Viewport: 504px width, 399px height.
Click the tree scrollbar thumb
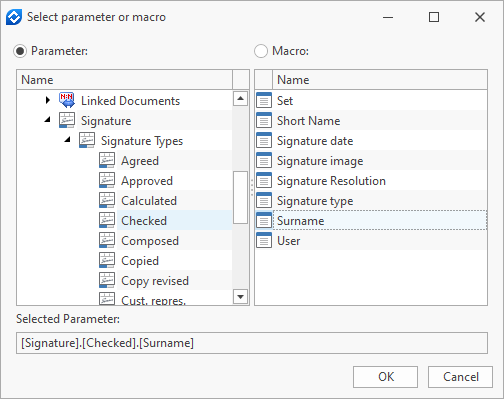click(240, 197)
